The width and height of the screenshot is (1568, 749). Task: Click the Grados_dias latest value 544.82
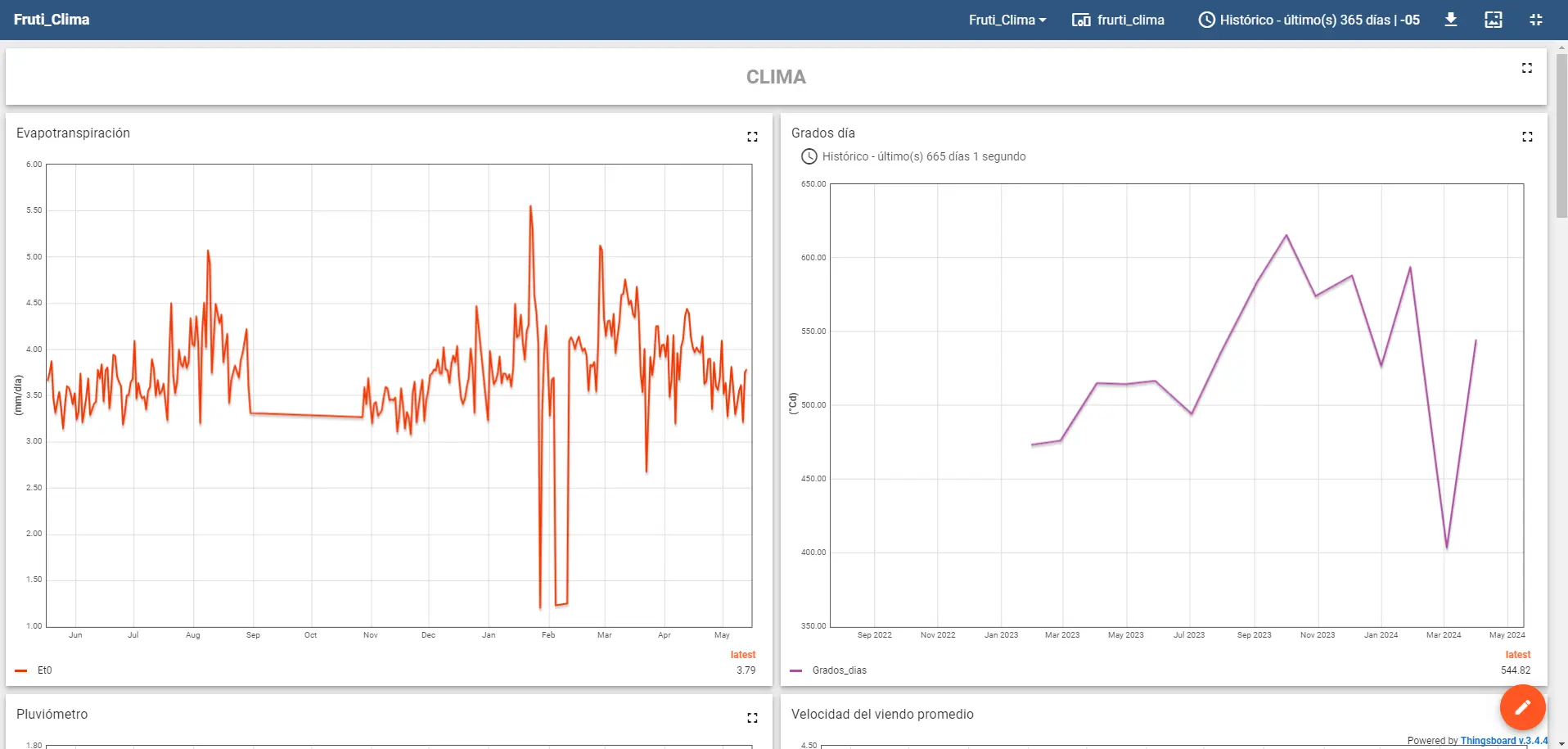tap(1516, 670)
